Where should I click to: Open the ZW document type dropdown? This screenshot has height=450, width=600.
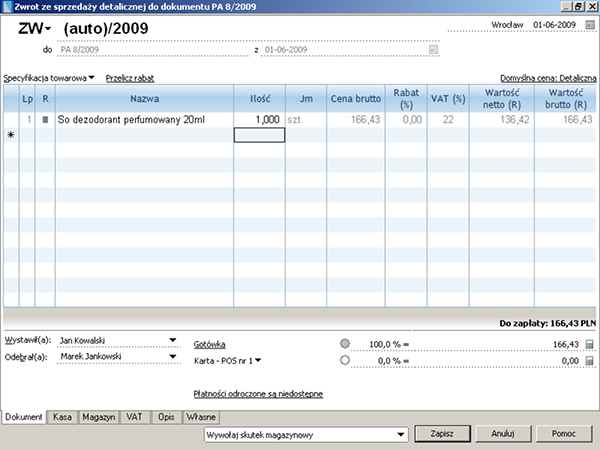click(33, 28)
